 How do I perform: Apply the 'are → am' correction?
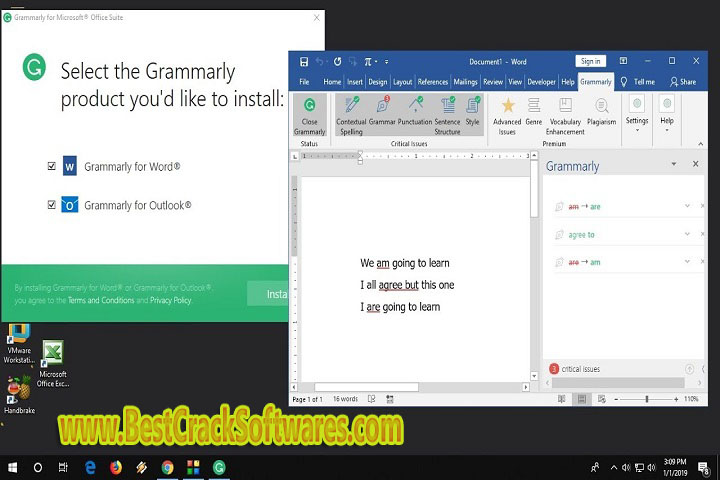click(595, 262)
